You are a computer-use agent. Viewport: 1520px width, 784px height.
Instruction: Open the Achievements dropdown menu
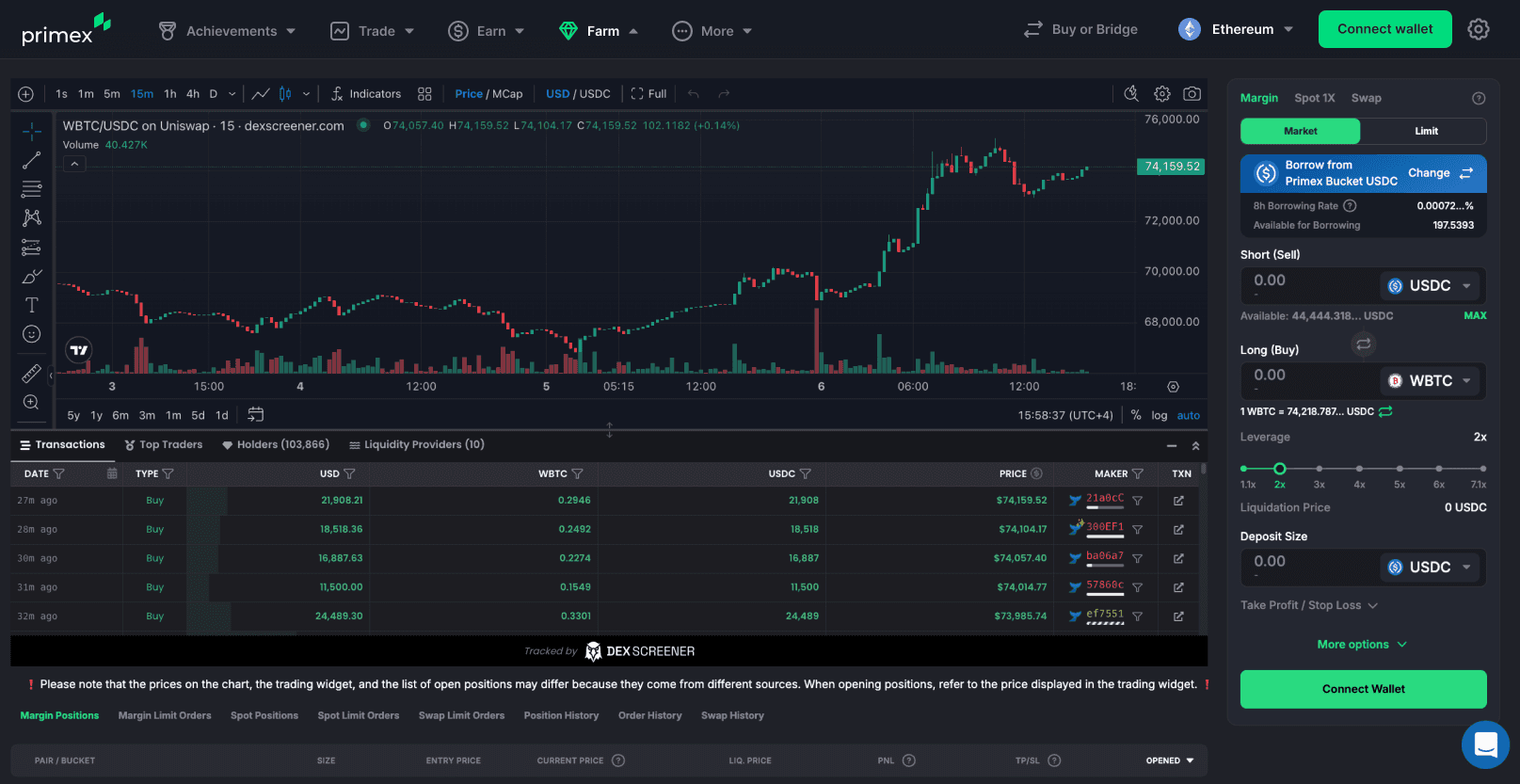[227, 31]
